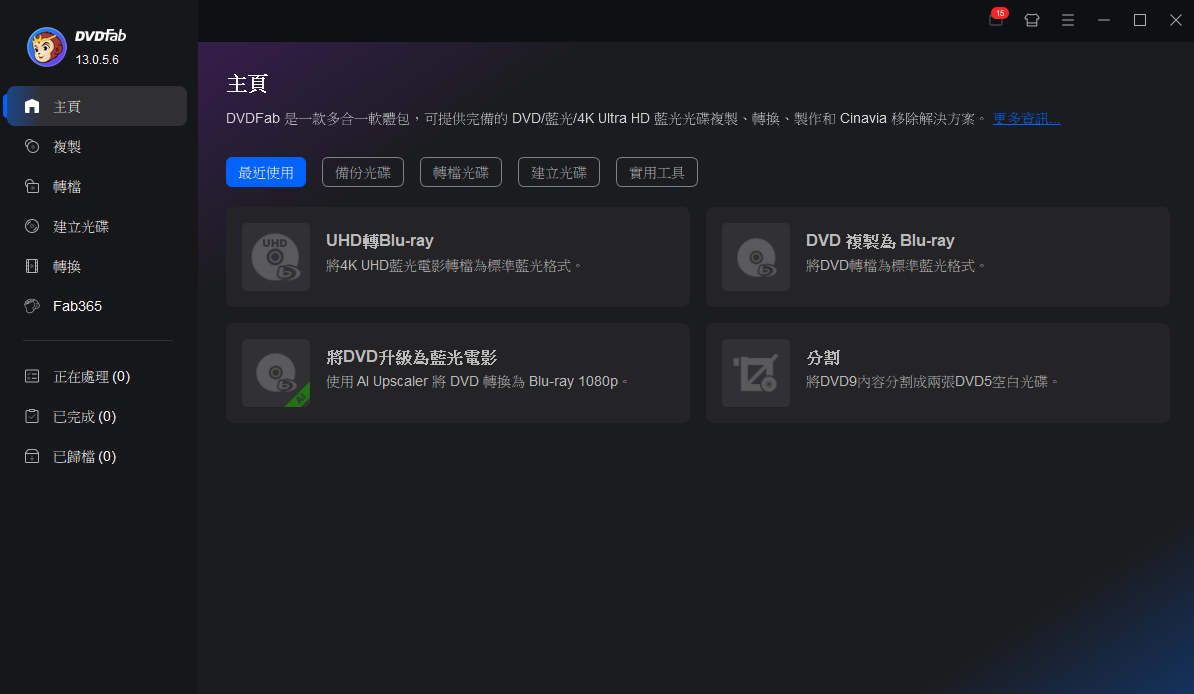The height and width of the screenshot is (694, 1194).
Task: Open 將DVD升級為藍光電影 card title
Action: pos(411,357)
